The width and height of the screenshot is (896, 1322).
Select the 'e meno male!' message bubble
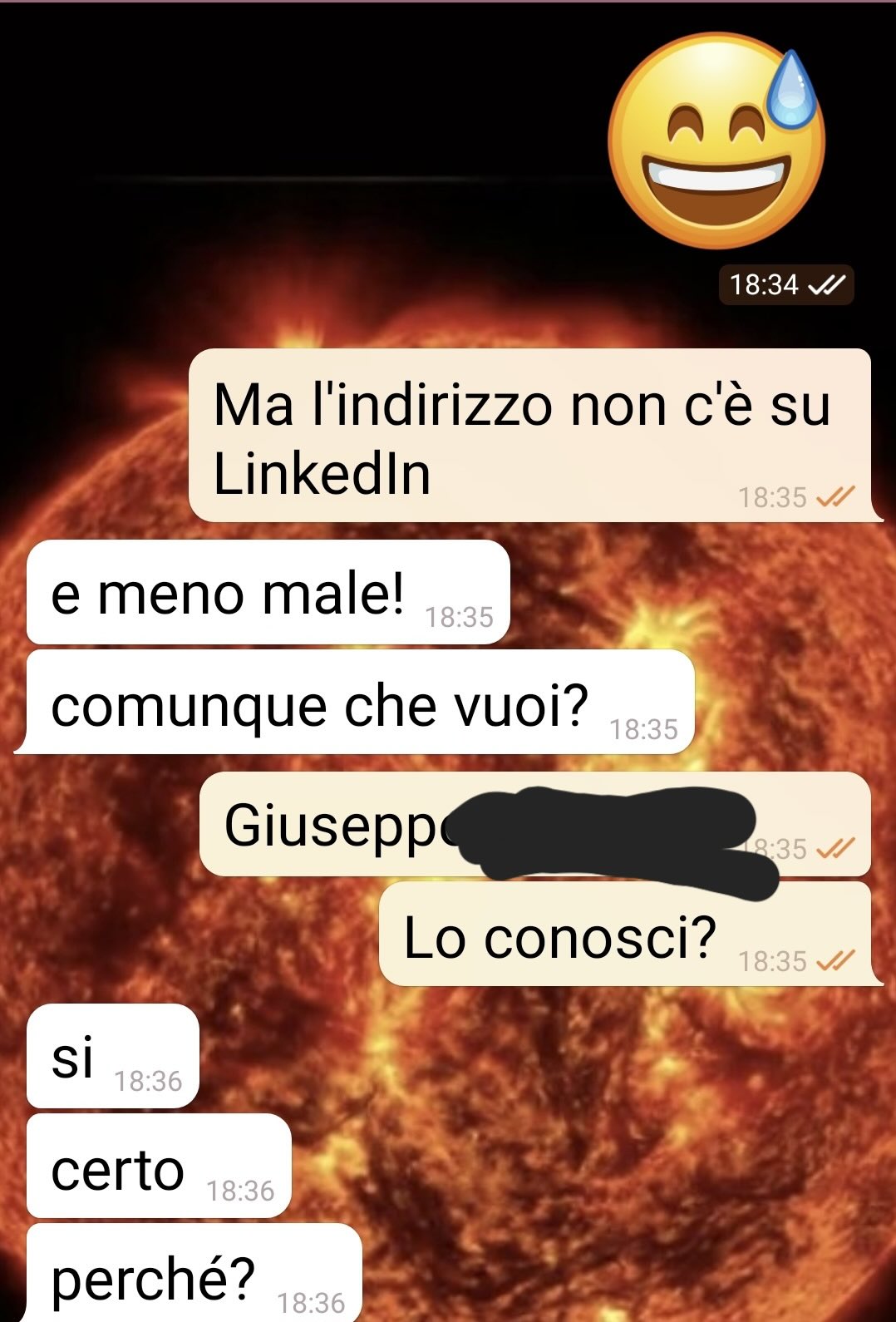tap(268, 593)
